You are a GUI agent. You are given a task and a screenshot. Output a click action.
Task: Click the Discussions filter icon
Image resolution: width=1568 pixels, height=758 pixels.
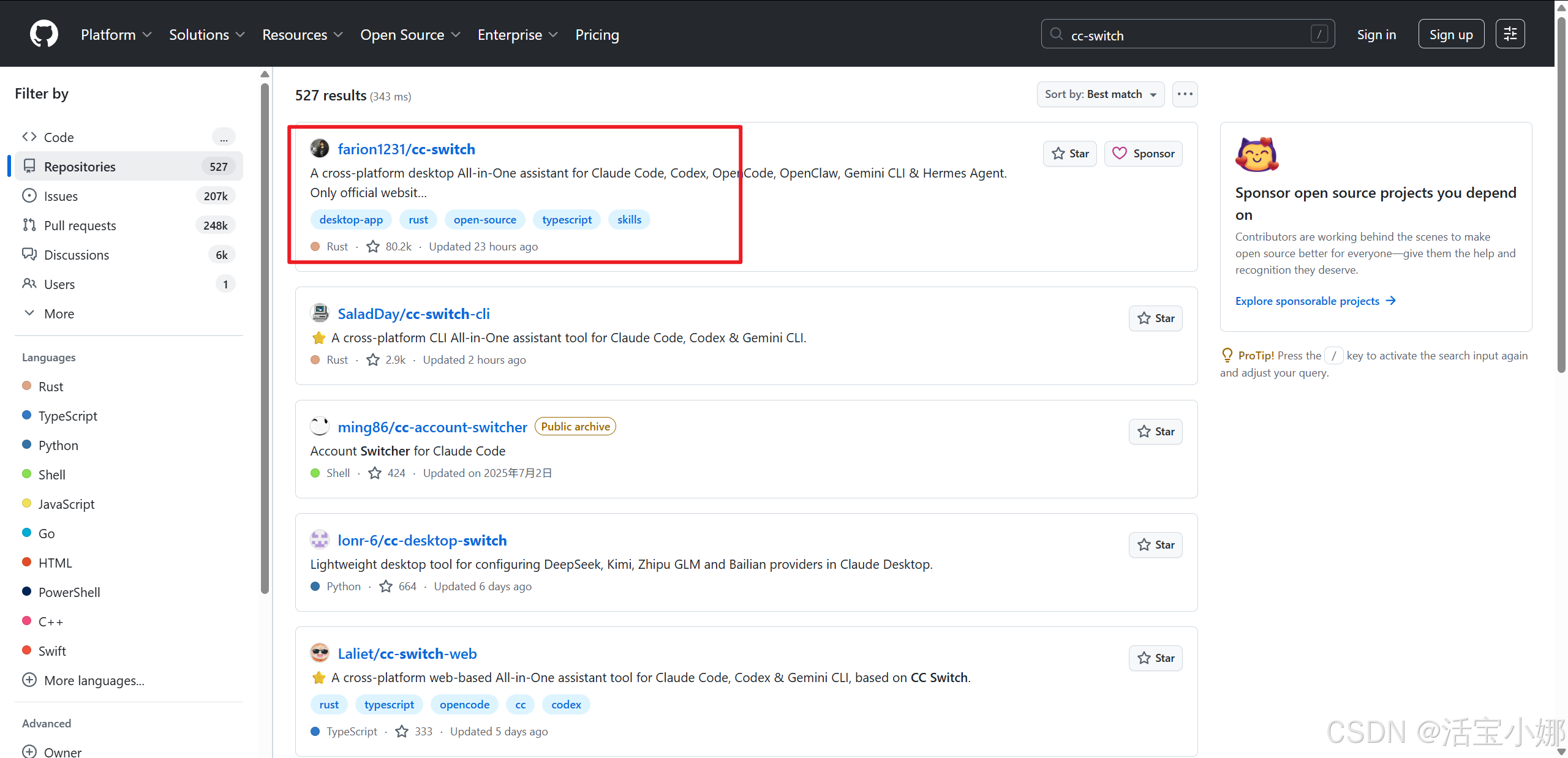(29, 254)
